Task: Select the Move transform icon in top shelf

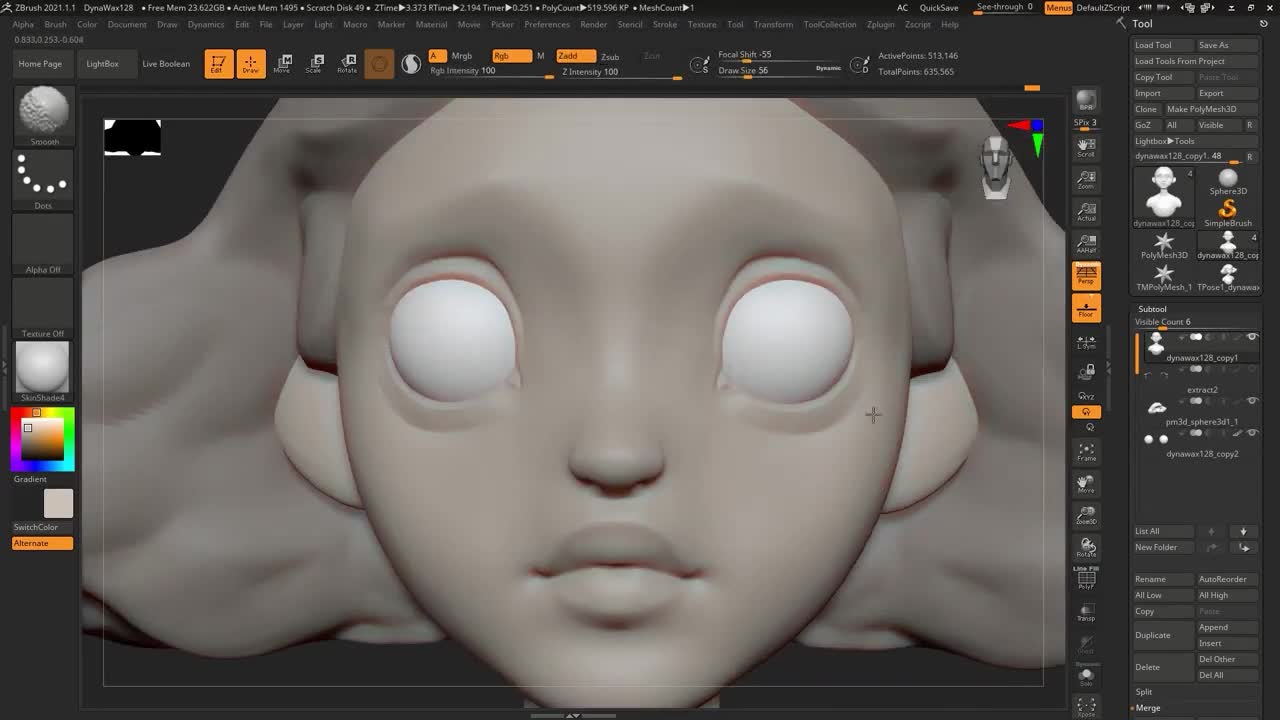Action: [x=283, y=64]
